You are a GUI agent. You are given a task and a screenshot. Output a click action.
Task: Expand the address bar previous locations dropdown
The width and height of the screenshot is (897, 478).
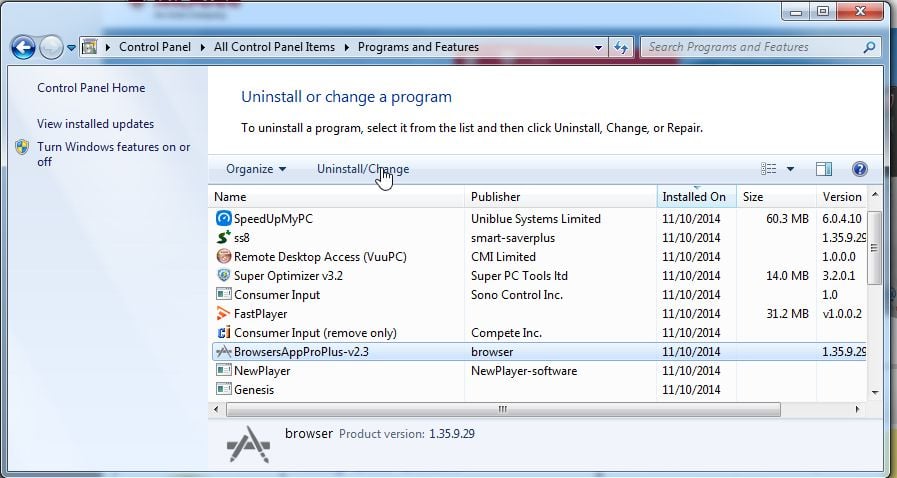tap(598, 47)
